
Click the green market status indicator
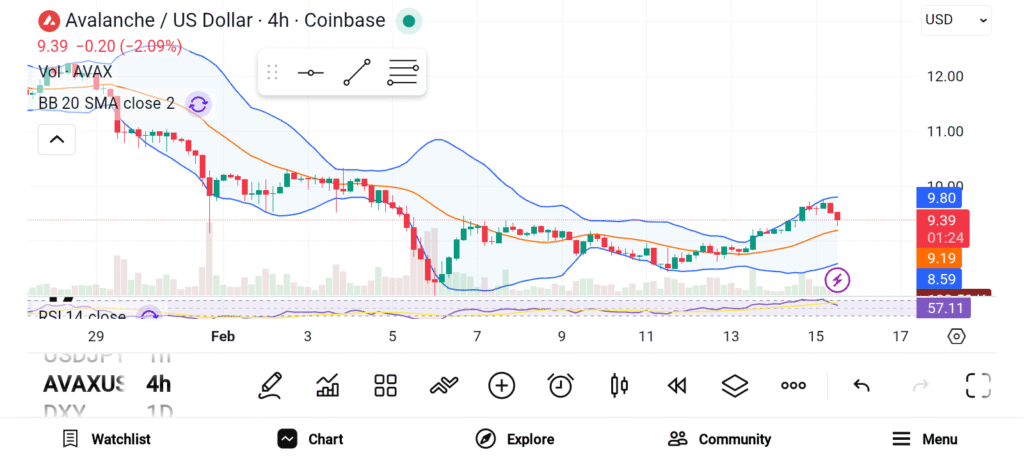click(x=407, y=20)
